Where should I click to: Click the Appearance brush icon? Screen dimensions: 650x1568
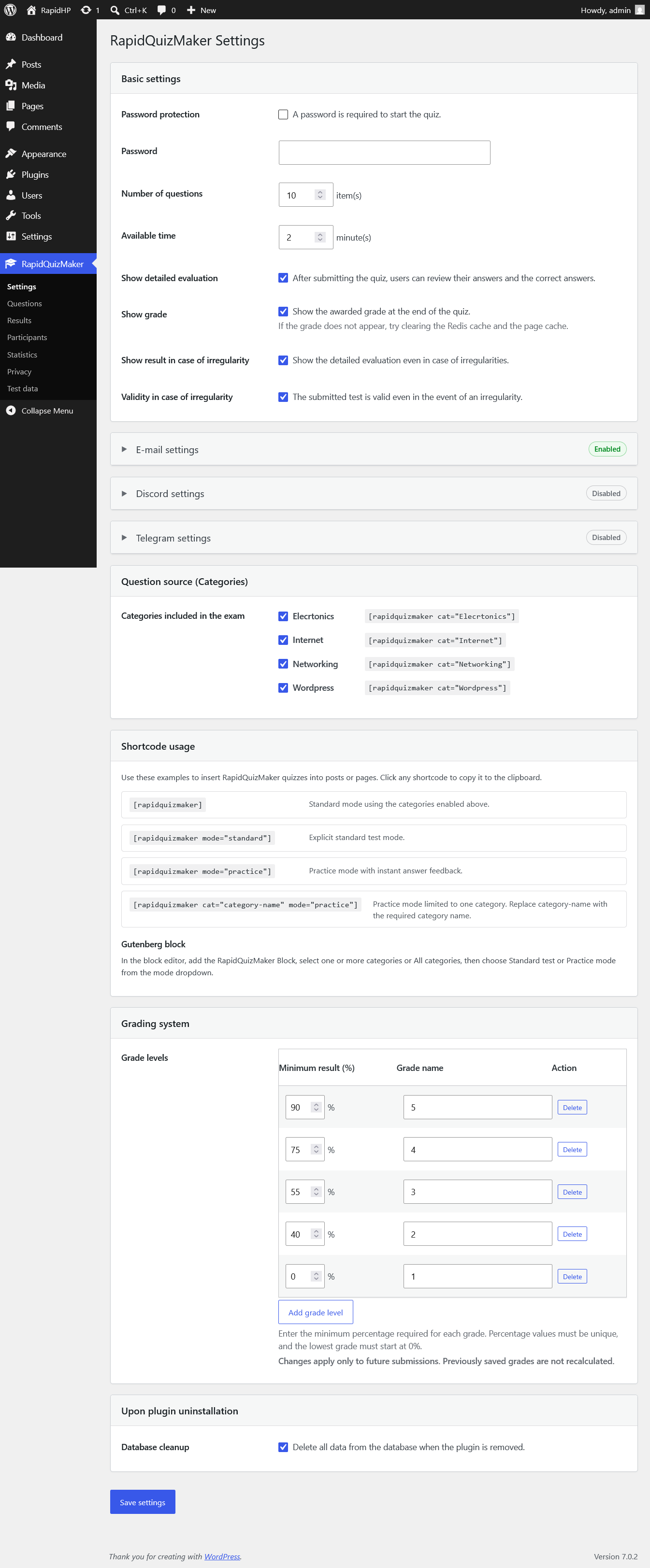[x=11, y=154]
